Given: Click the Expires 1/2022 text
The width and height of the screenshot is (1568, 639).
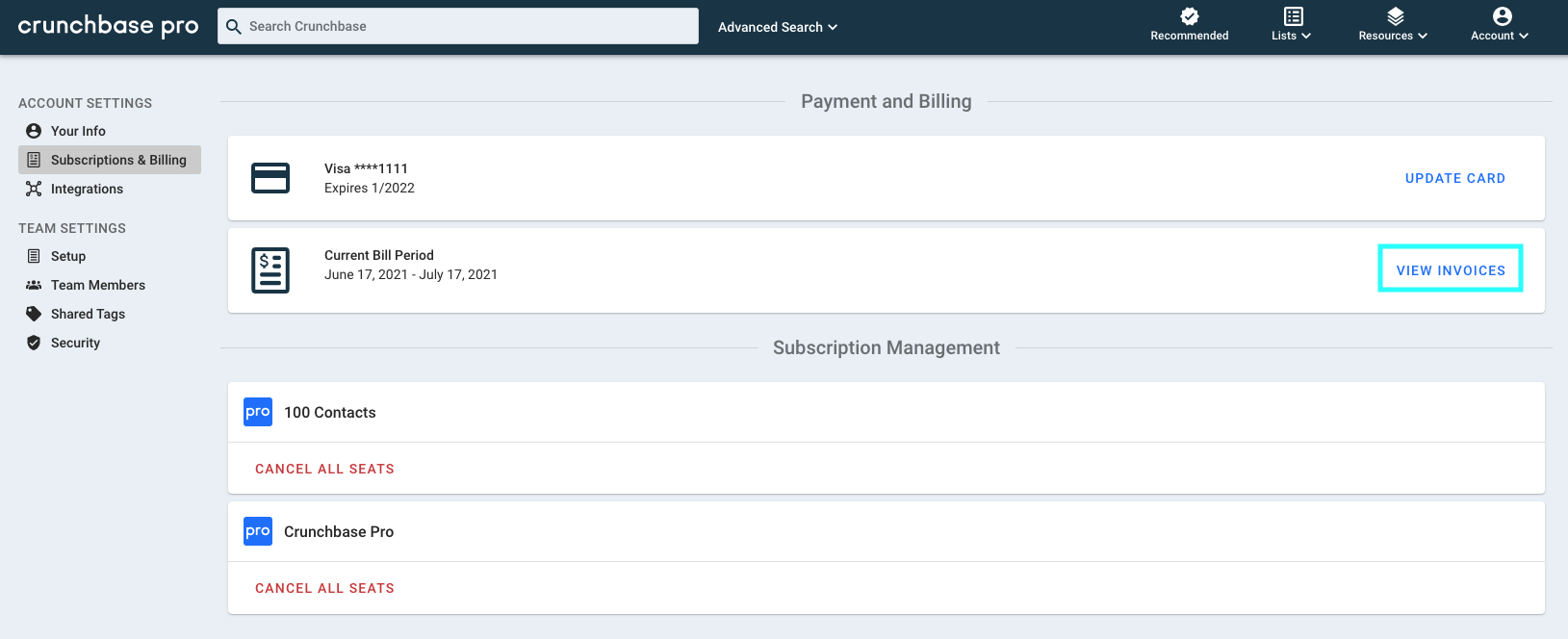Looking at the screenshot, I should [370, 188].
